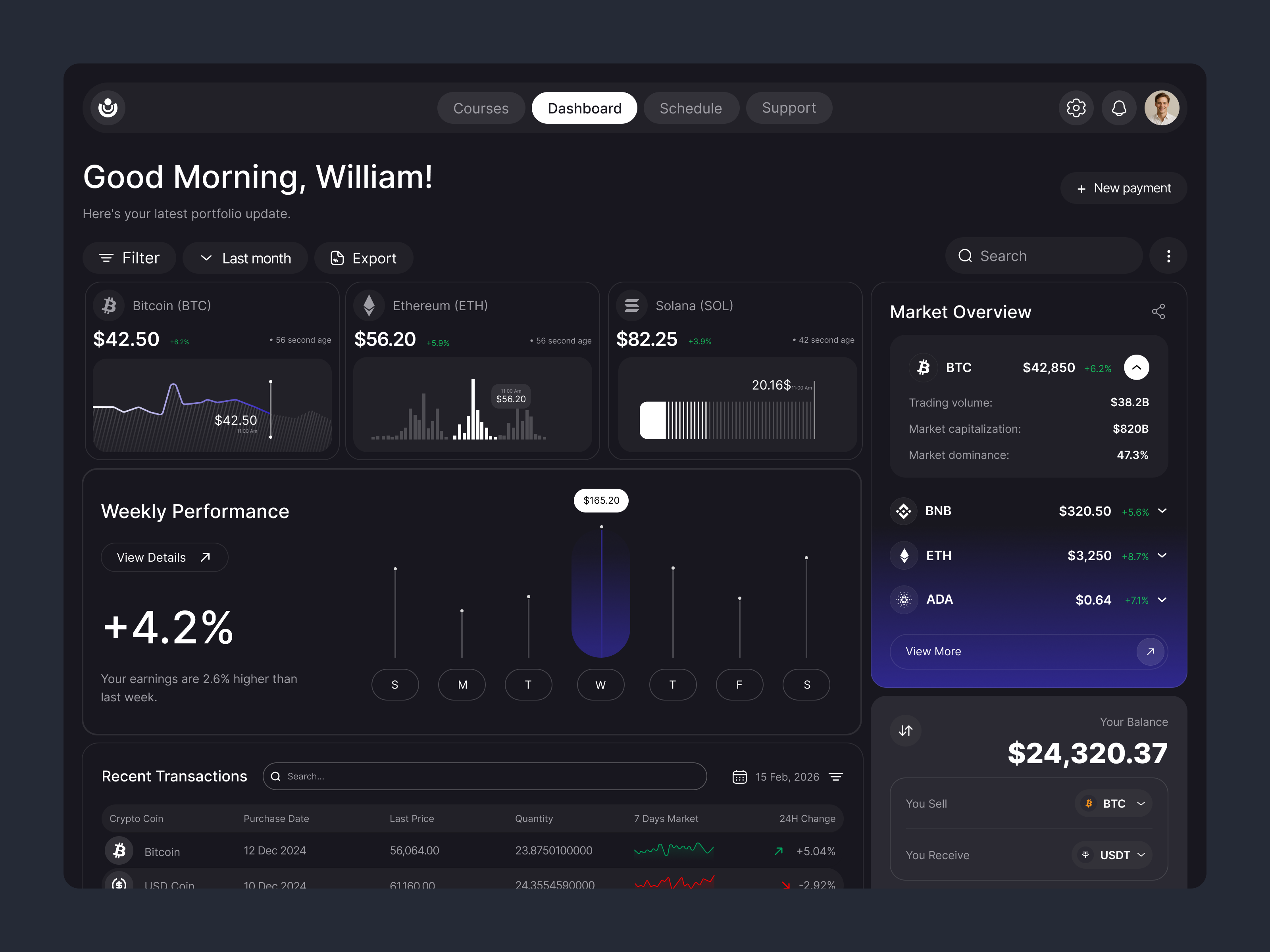The image size is (1270, 952).
Task: Click the transactions sort filter icon
Action: point(836,776)
